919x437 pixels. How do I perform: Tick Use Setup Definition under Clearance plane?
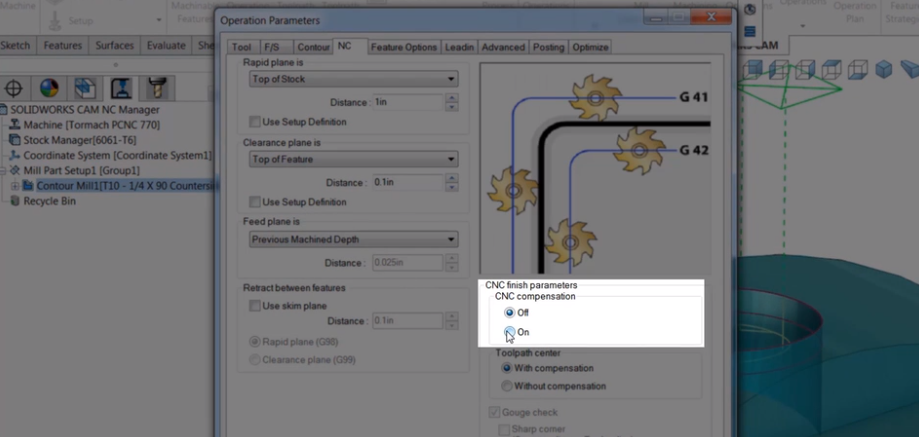[254, 202]
